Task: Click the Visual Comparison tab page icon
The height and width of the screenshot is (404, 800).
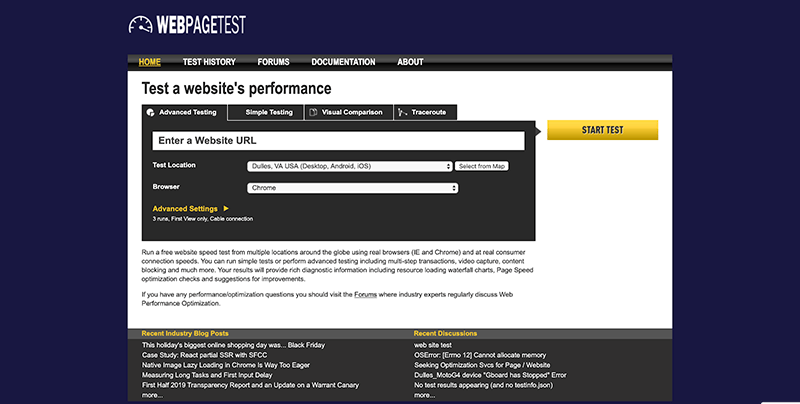Action: (x=313, y=112)
